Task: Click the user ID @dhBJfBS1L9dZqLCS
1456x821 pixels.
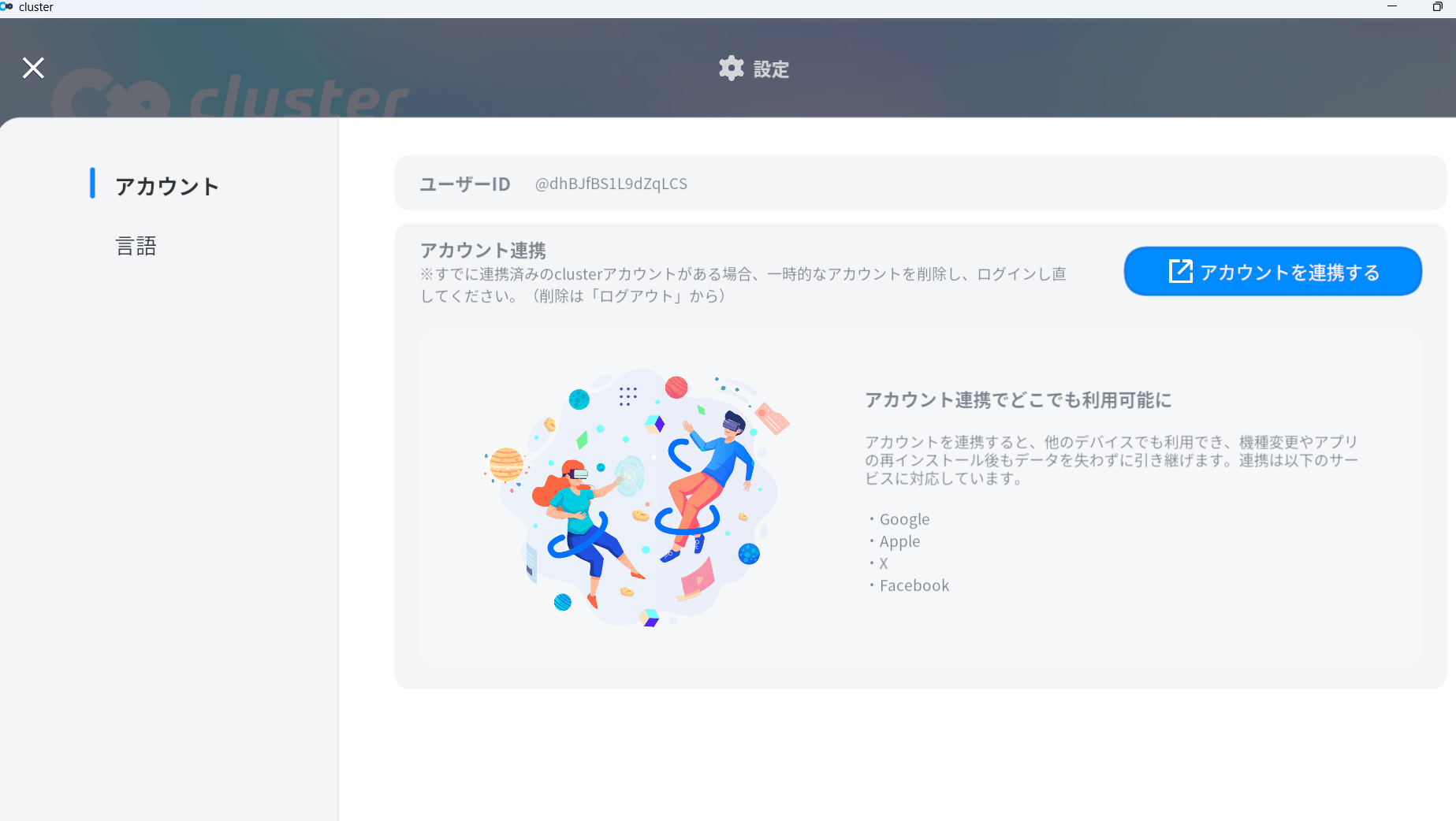Action: [x=611, y=184]
